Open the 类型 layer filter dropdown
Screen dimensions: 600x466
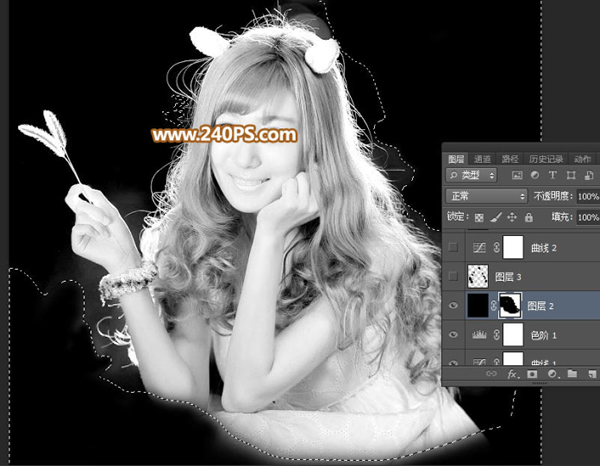pyautogui.click(x=471, y=175)
